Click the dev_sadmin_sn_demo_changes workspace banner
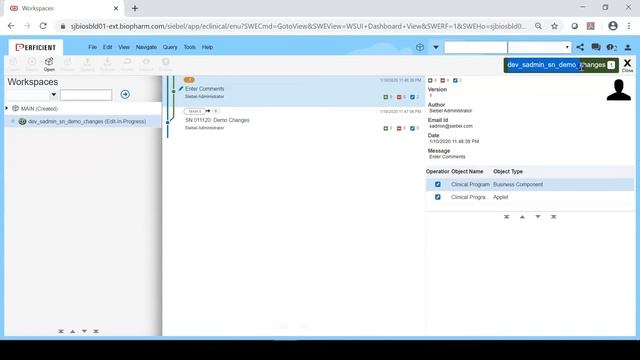Screen dimensions: 640x360 click(x=561, y=65)
